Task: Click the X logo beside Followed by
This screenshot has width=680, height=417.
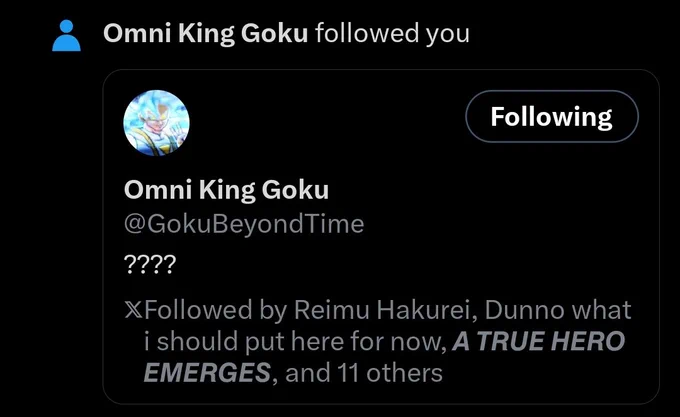Action: pyautogui.click(x=133, y=309)
